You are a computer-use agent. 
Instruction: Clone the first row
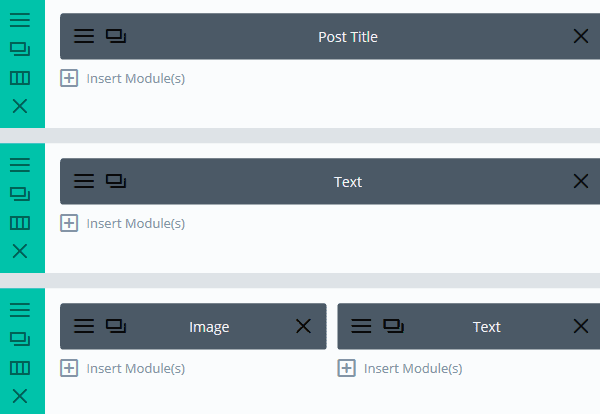(20, 49)
